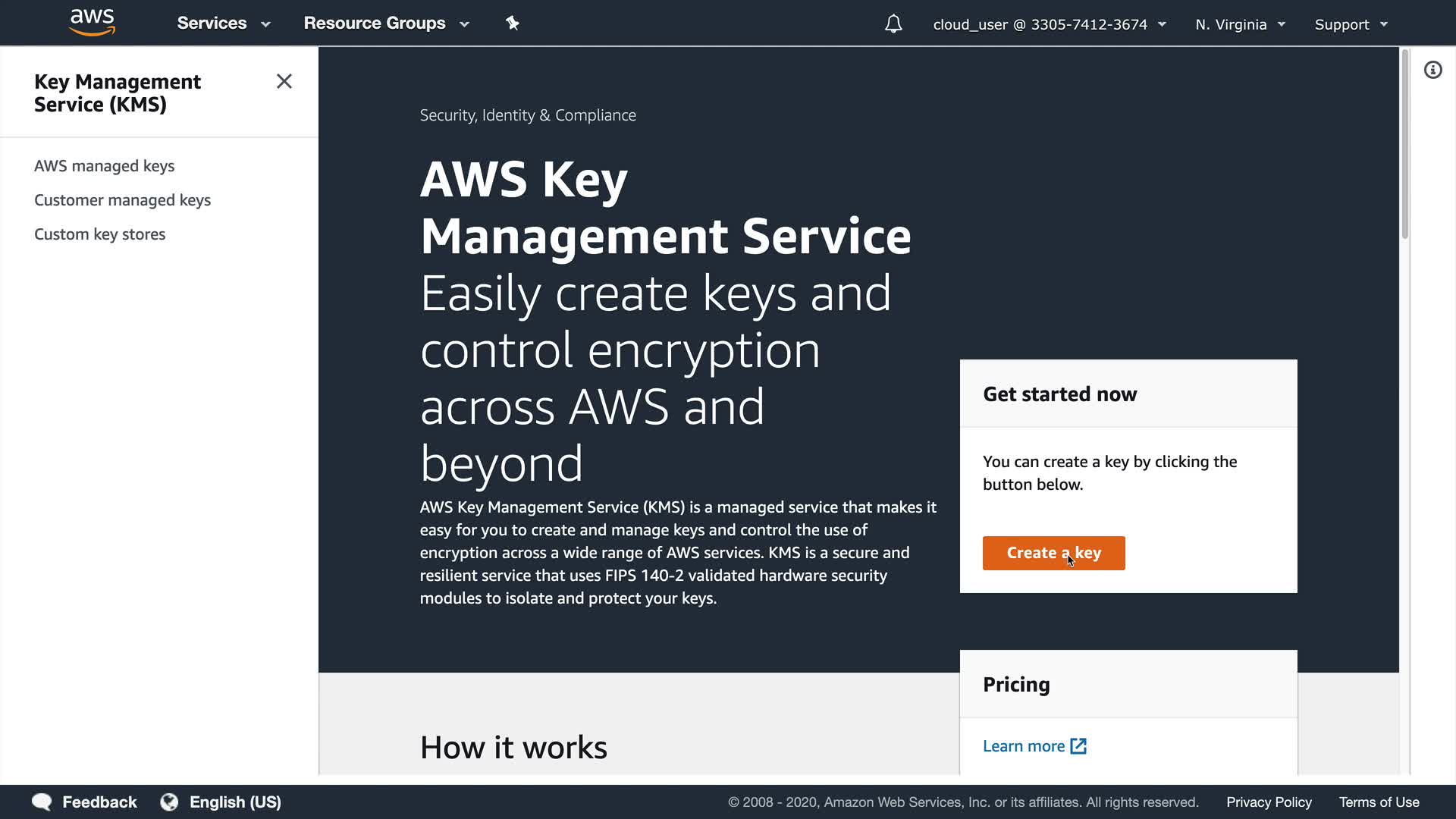Open the Privacy Policy link
Image resolution: width=1456 pixels, height=819 pixels.
click(1269, 802)
